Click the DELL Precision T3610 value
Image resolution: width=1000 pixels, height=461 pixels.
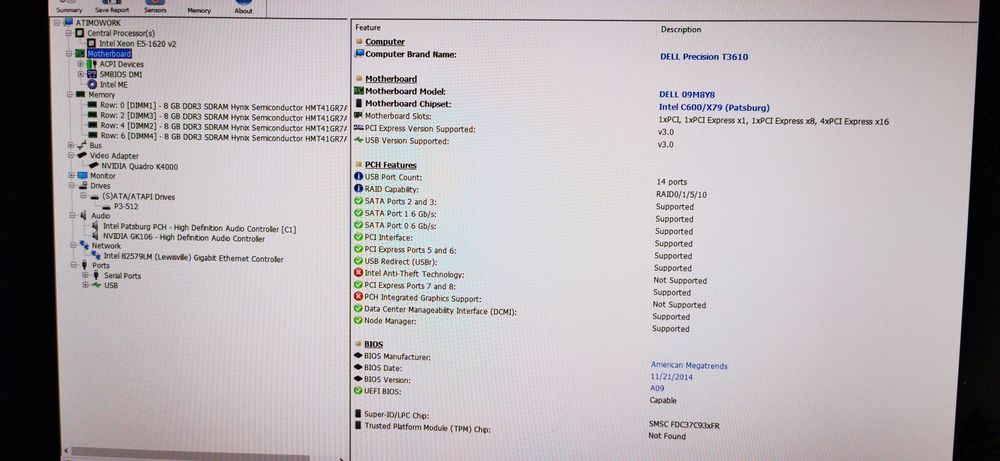coord(704,57)
